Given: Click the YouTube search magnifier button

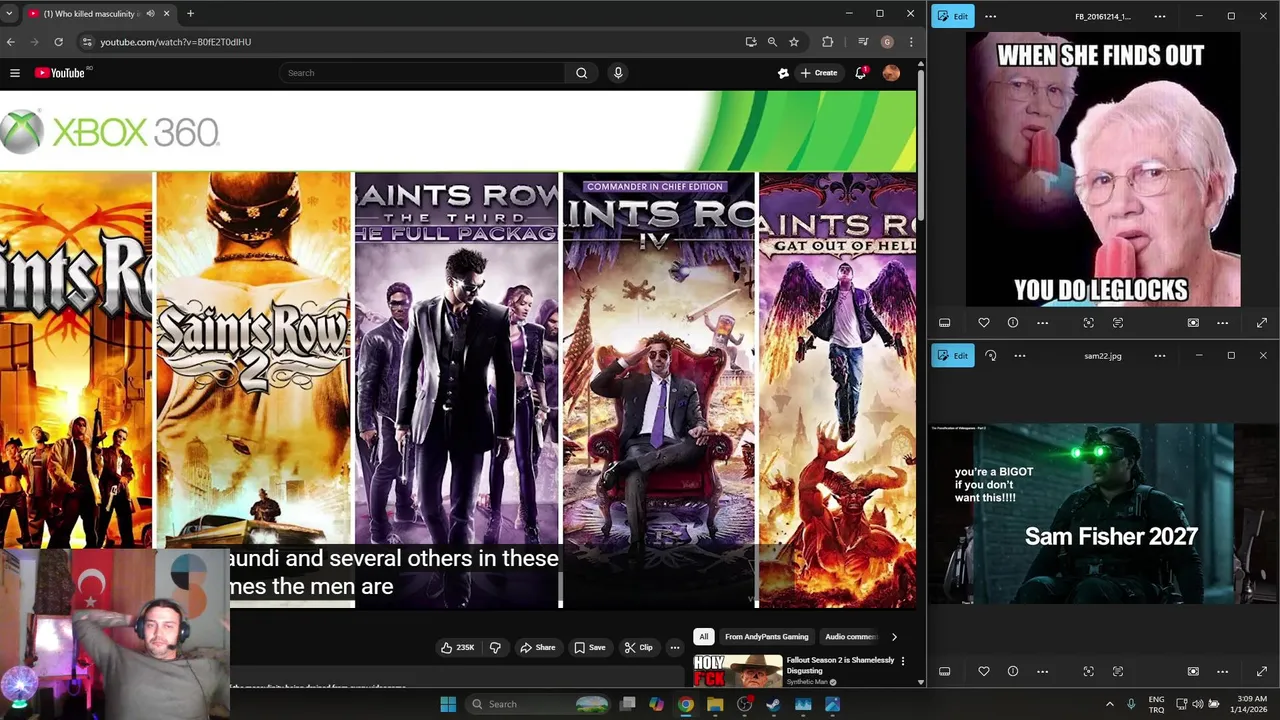Looking at the screenshot, I should [581, 73].
